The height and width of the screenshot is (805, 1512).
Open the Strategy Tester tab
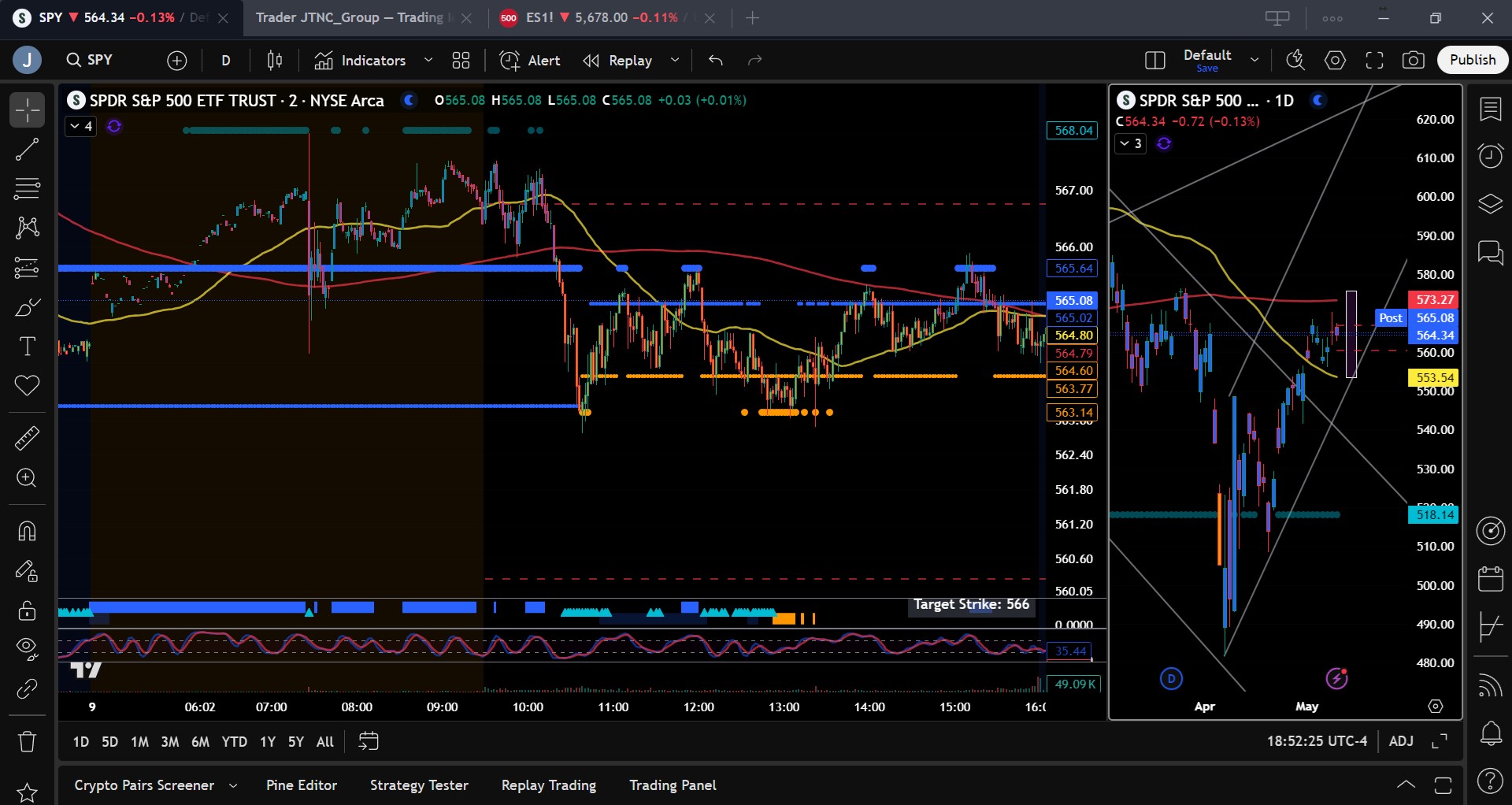(x=419, y=785)
